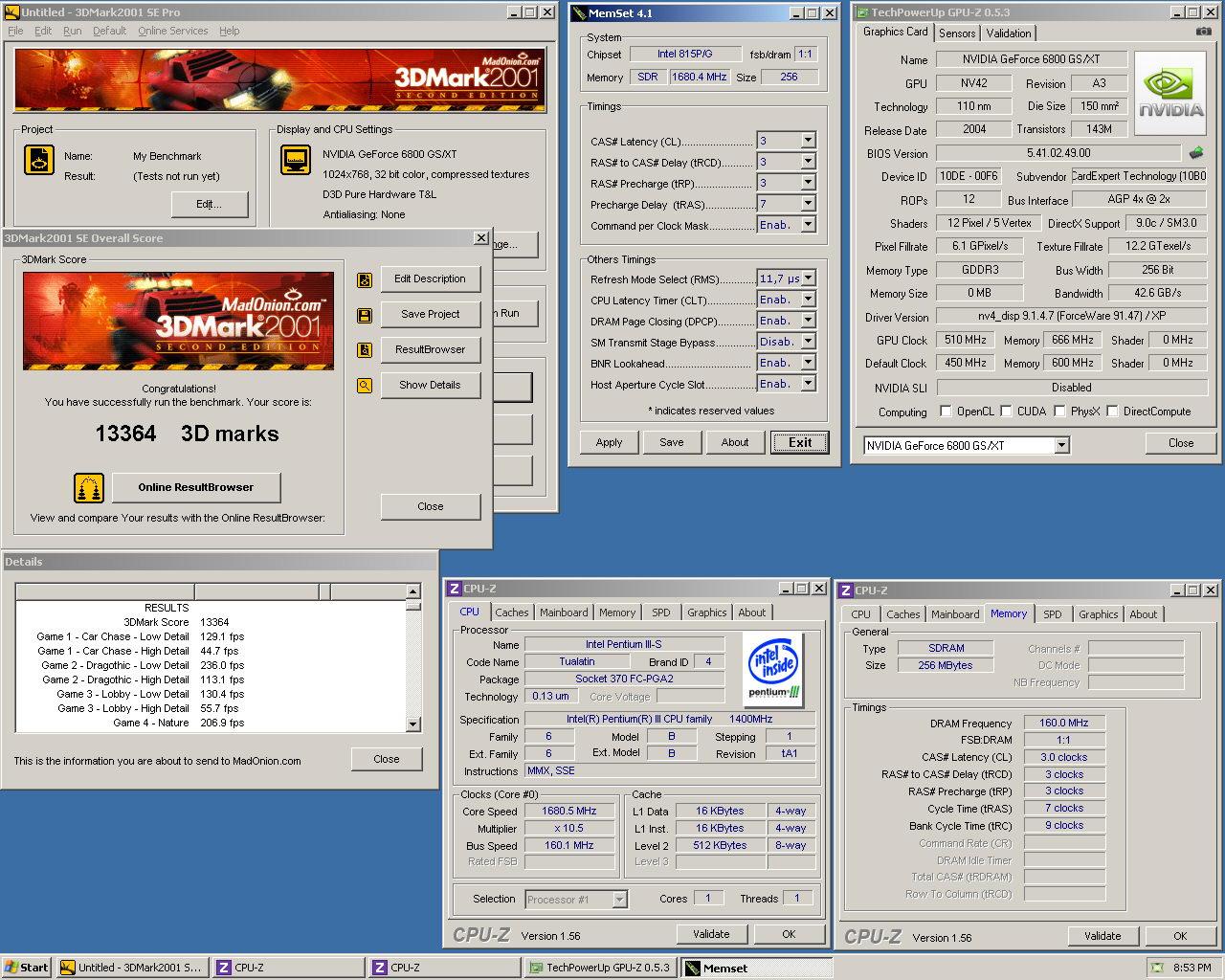The height and width of the screenshot is (980, 1225).
Task: Switch to the Validation tab in GPU-Z
Action: [x=1009, y=33]
